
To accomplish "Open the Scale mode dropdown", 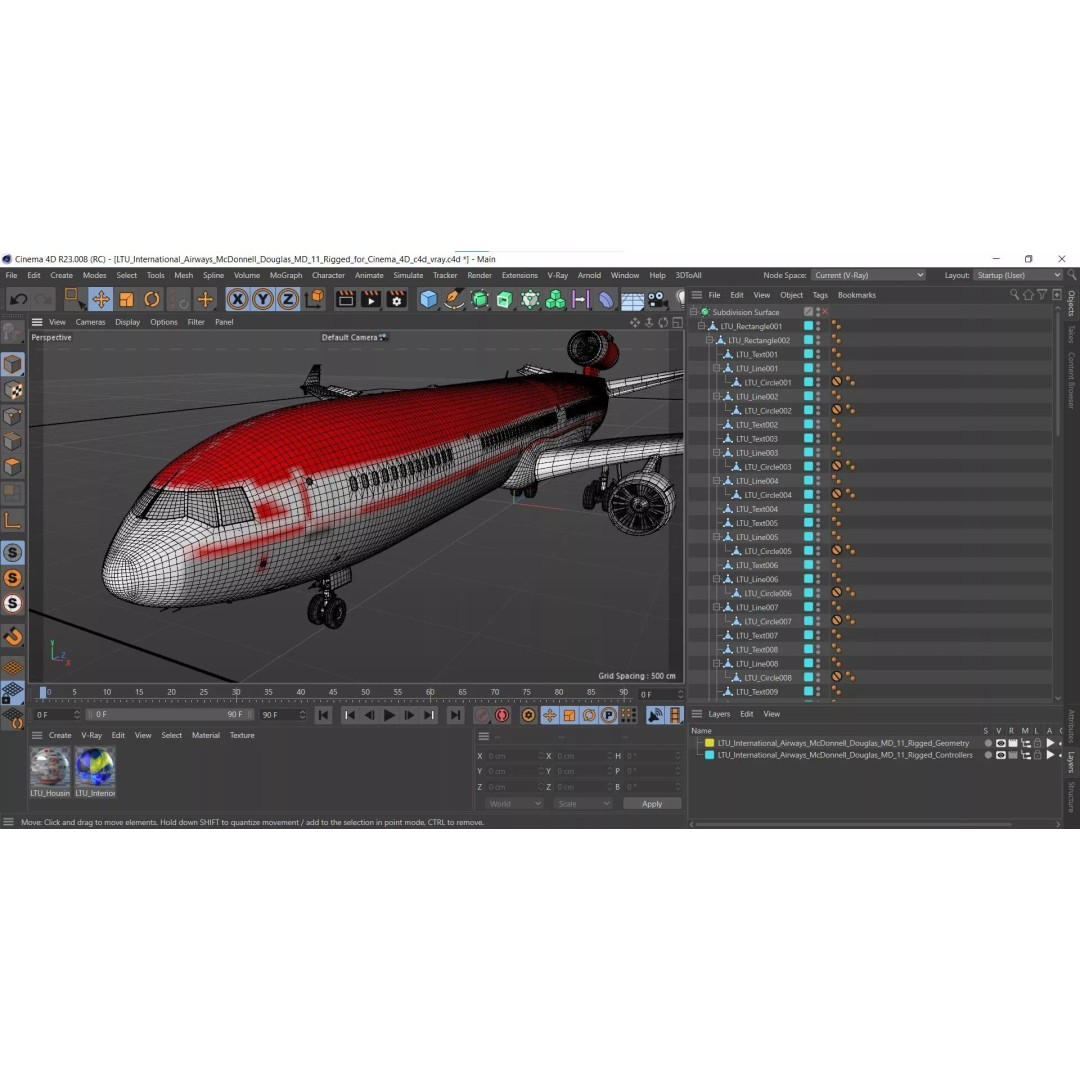I will [582, 804].
